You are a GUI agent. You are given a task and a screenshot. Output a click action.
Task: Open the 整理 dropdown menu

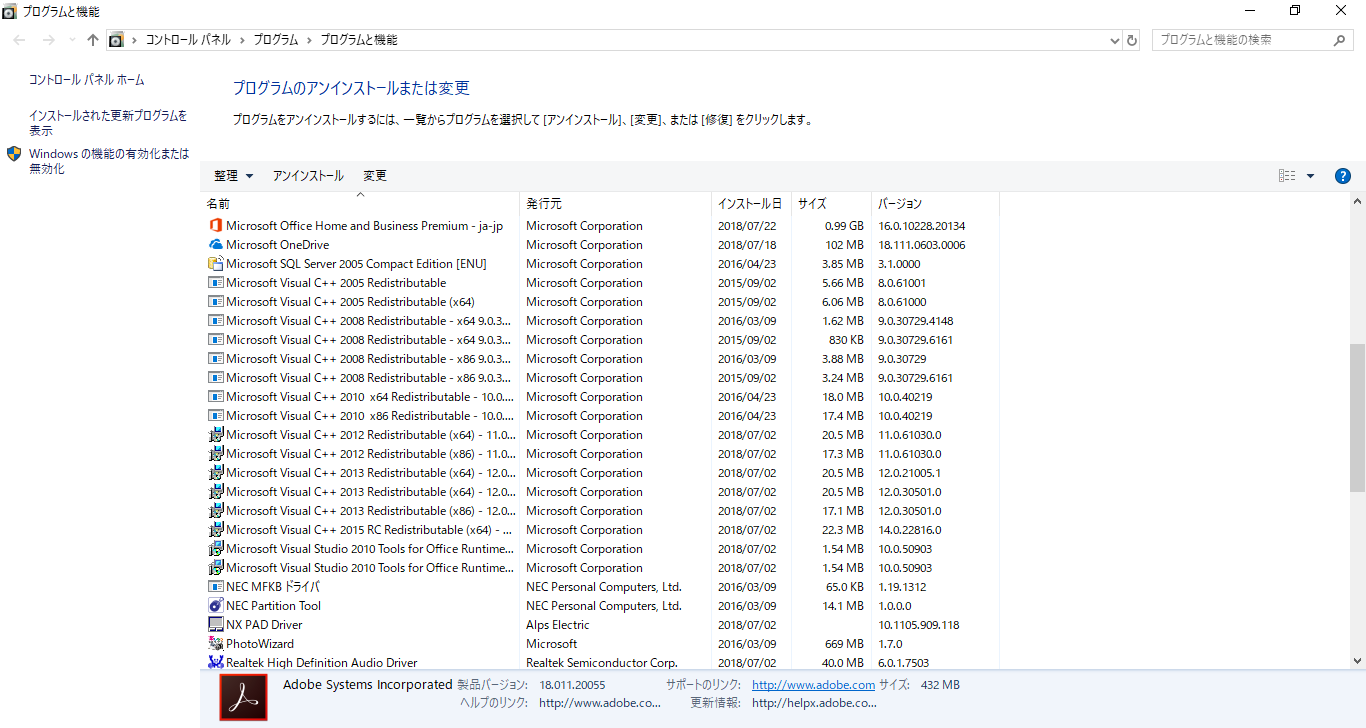pyautogui.click(x=233, y=176)
